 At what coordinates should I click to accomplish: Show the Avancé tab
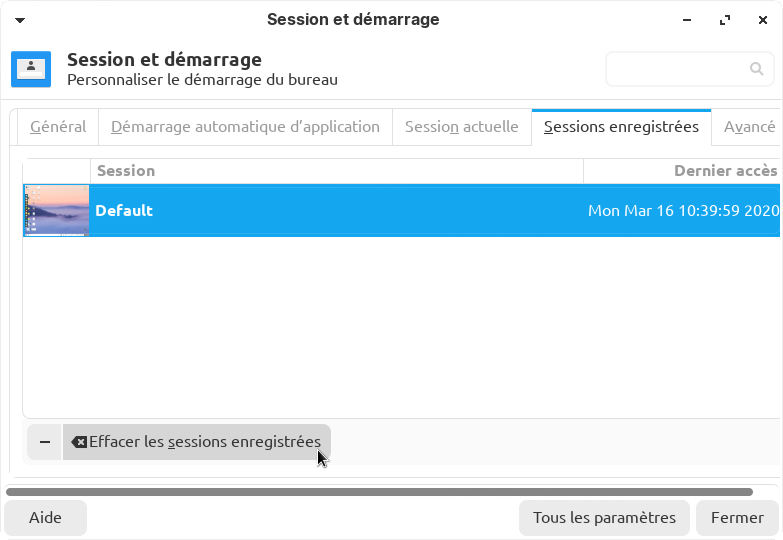coord(749,127)
